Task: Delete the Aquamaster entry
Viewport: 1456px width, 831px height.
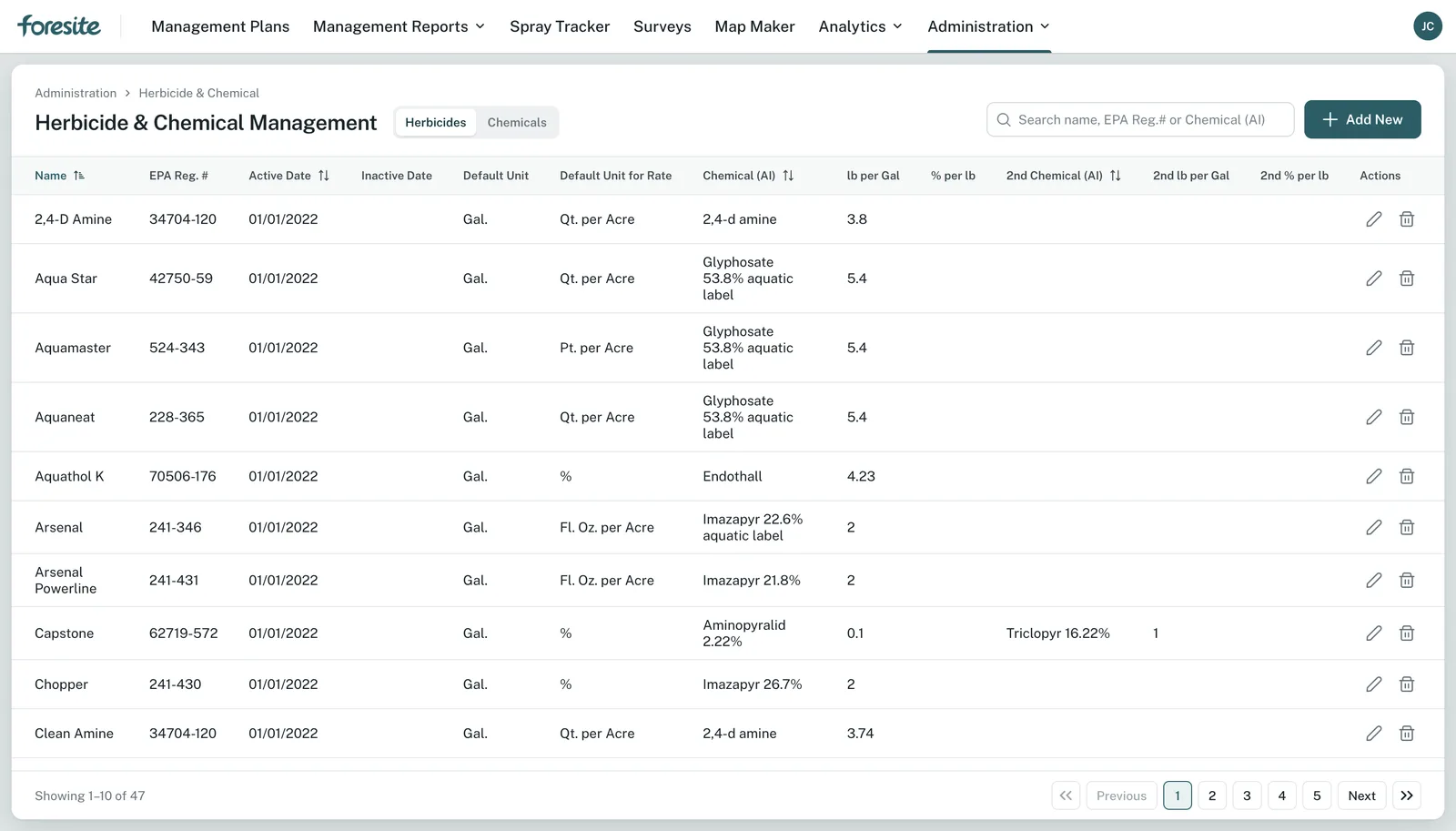Action: [x=1407, y=348]
